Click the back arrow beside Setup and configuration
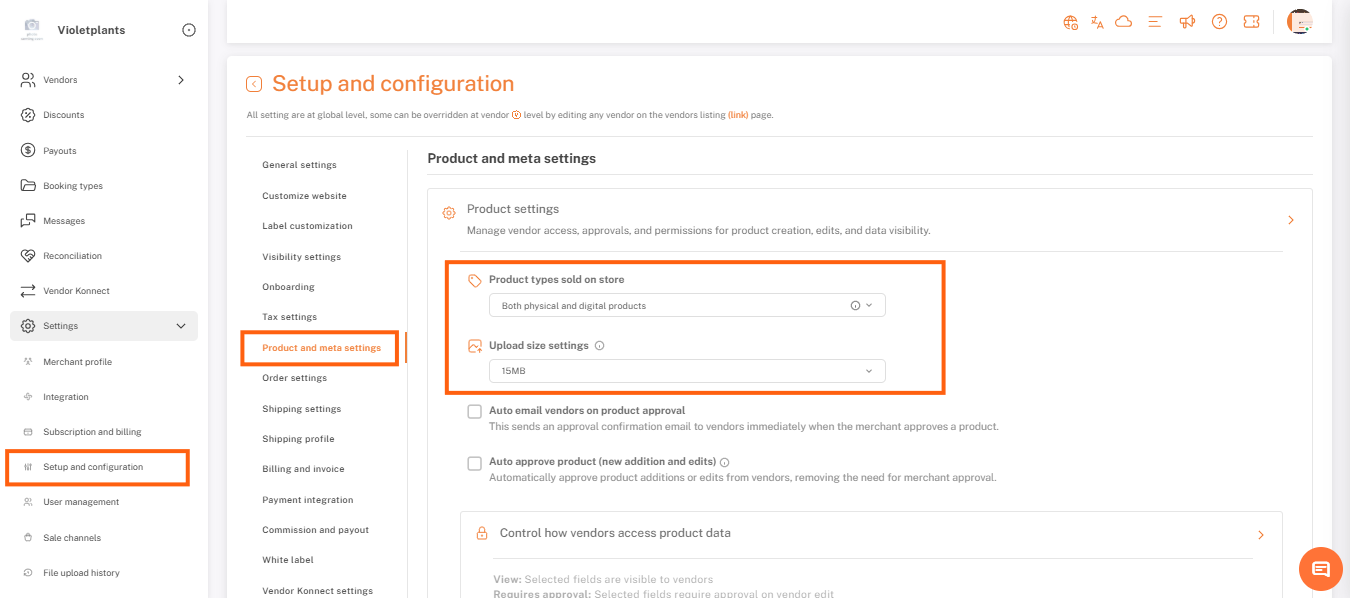1350x598 pixels. click(x=254, y=84)
